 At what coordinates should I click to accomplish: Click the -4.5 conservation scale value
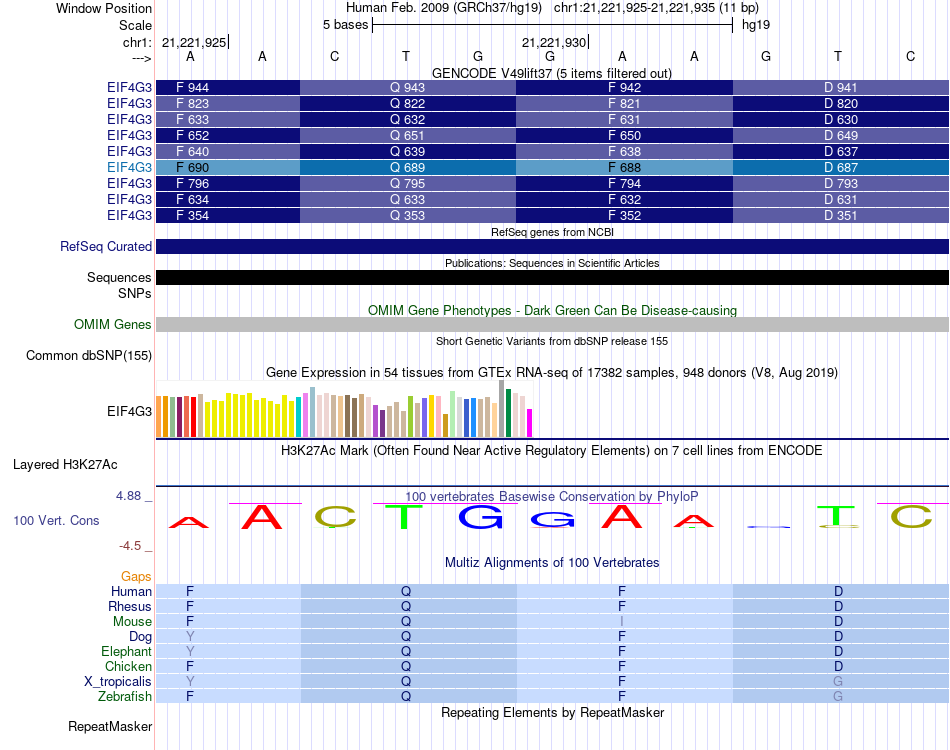(x=130, y=546)
